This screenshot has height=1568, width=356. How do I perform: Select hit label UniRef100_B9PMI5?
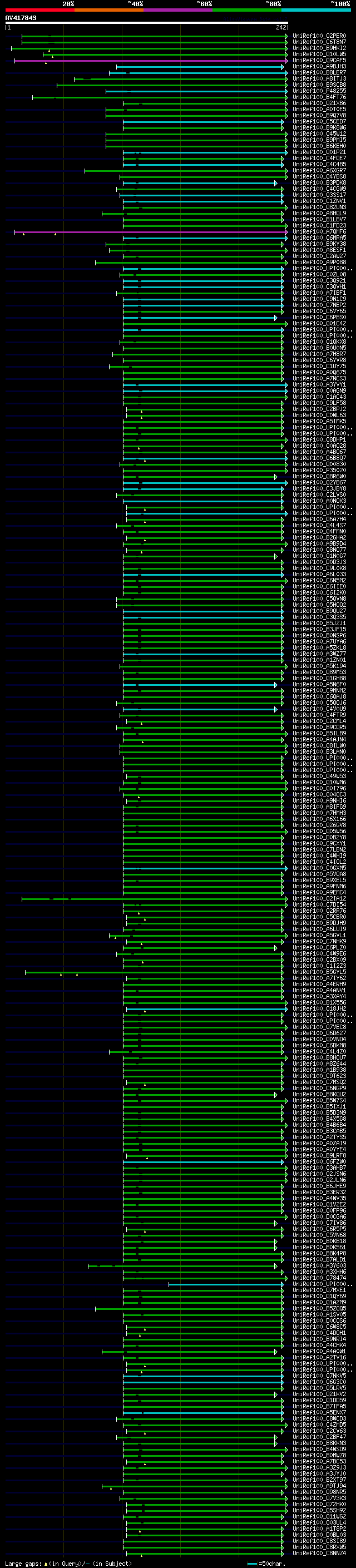click(319, 140)
